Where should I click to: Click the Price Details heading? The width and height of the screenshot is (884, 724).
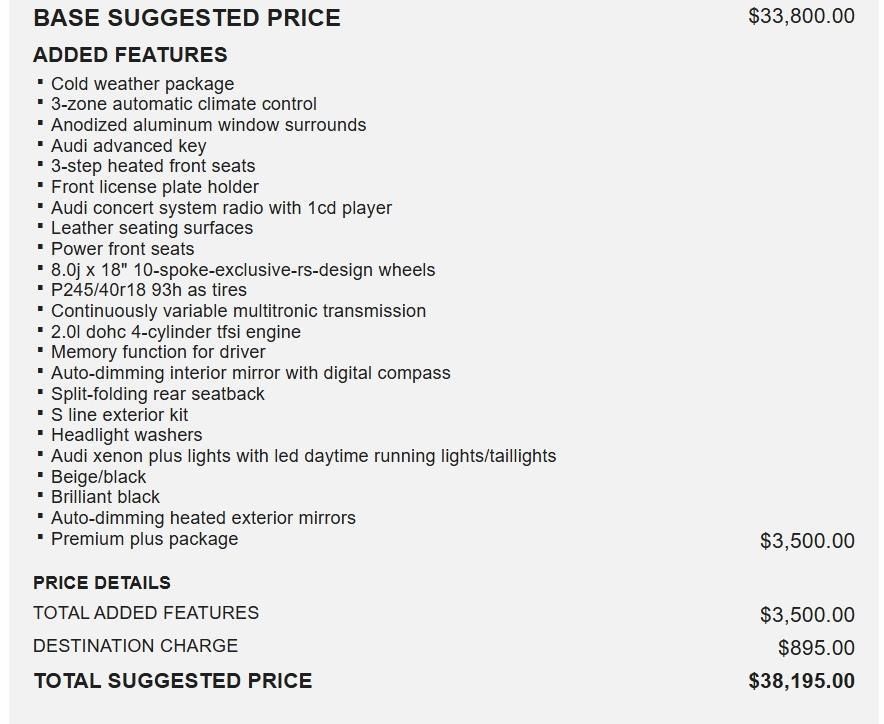point(102,583)
